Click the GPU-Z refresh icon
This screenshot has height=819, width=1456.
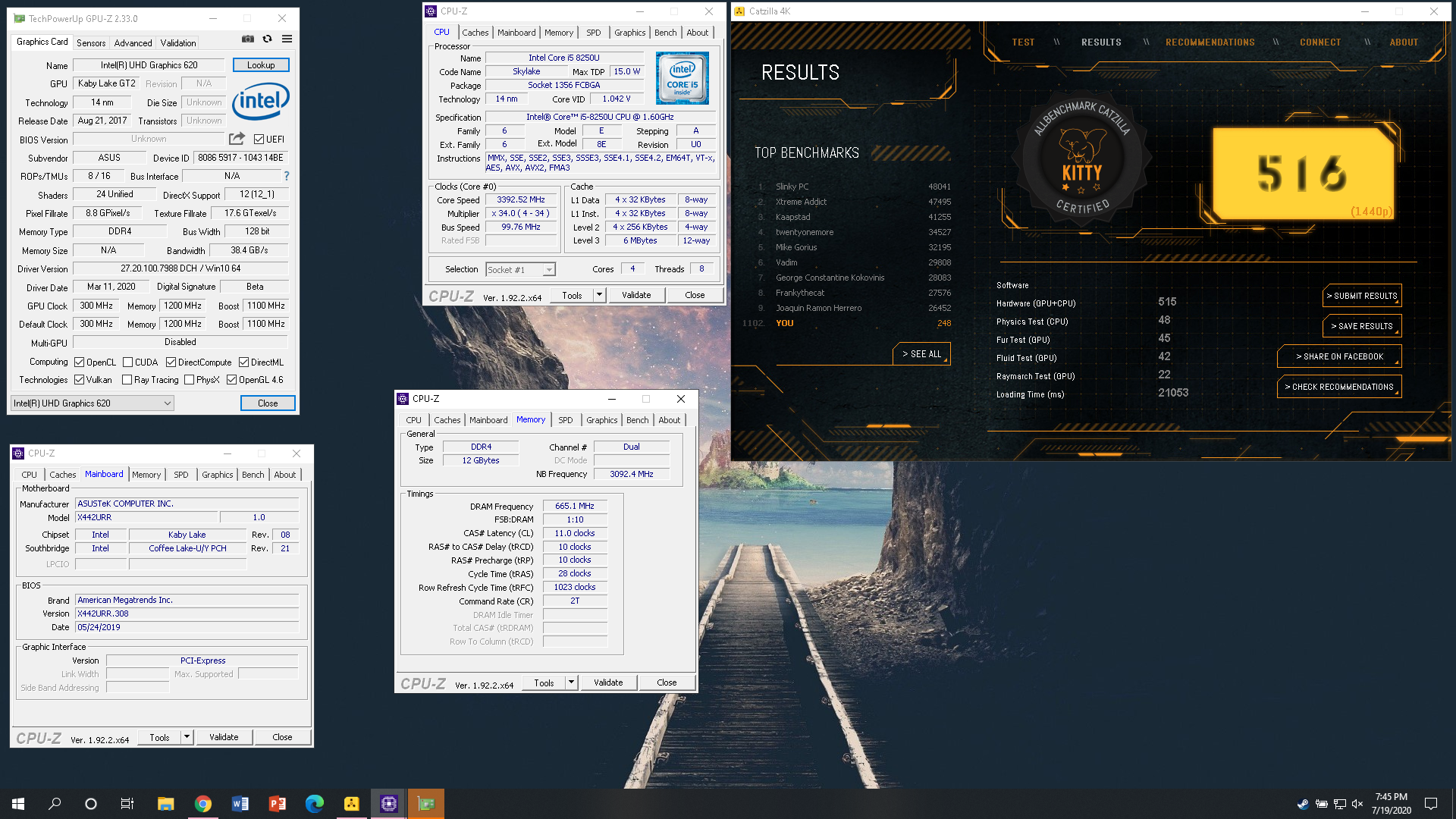click(267, 39)
